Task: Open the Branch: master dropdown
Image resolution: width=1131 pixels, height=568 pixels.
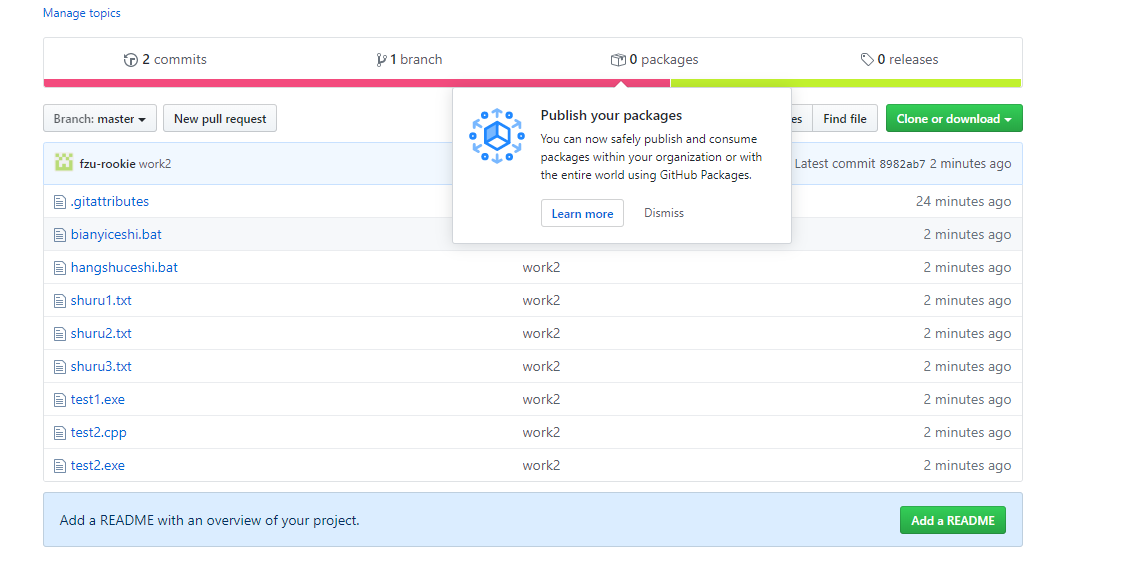Action: point(100,119)
